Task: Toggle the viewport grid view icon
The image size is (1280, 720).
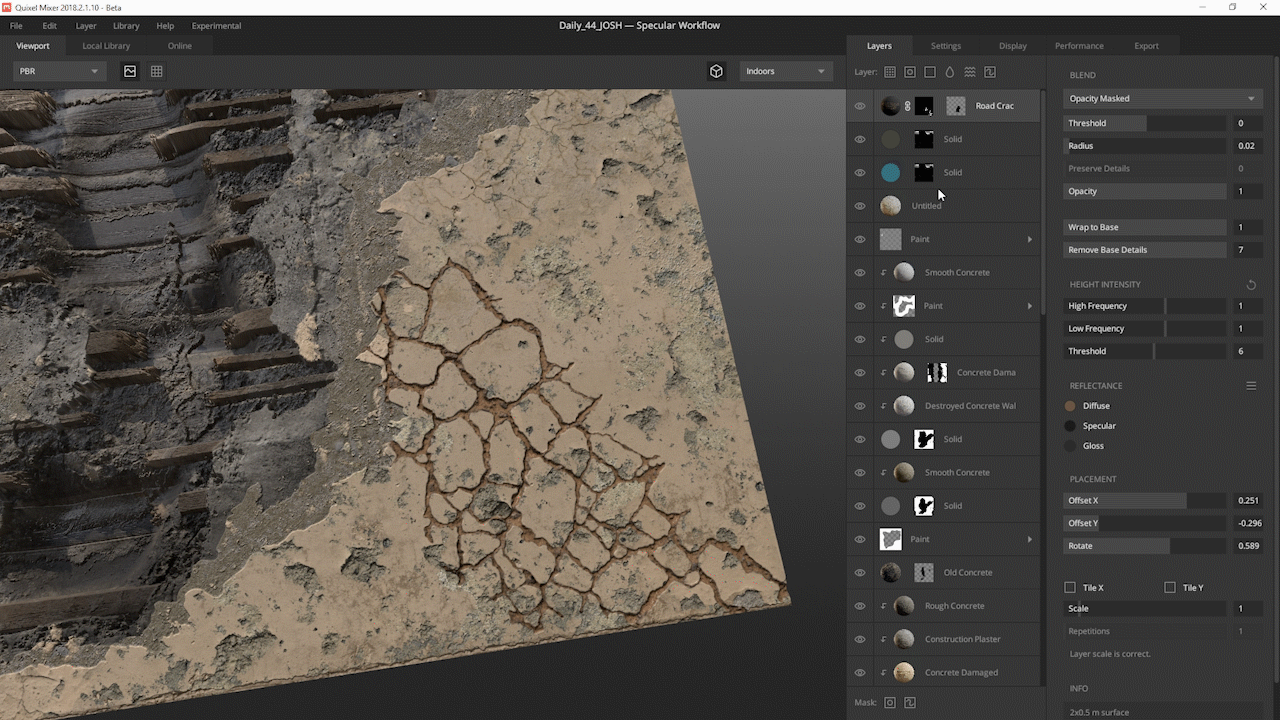Action: tap(157, 71)
